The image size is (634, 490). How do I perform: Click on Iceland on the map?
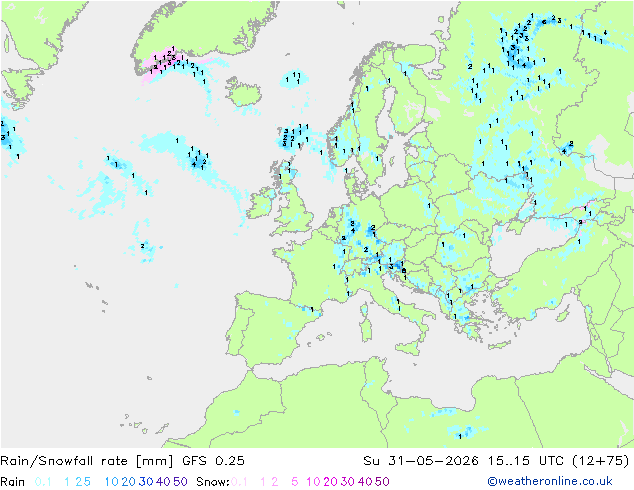point(244,92)
